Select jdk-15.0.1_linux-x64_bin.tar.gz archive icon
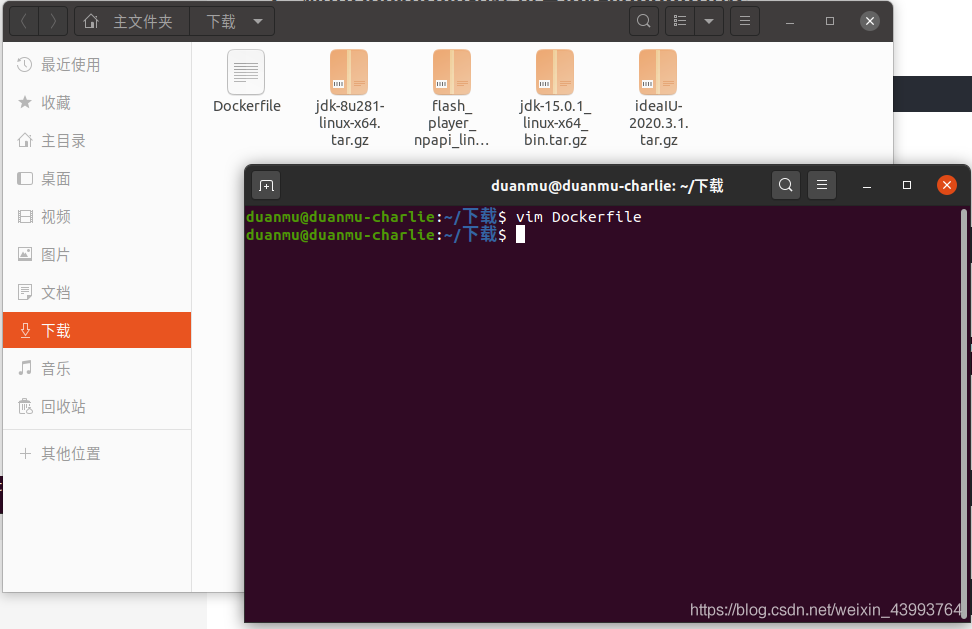The width and height of the screenshot is (972, 629). (555, 73)
